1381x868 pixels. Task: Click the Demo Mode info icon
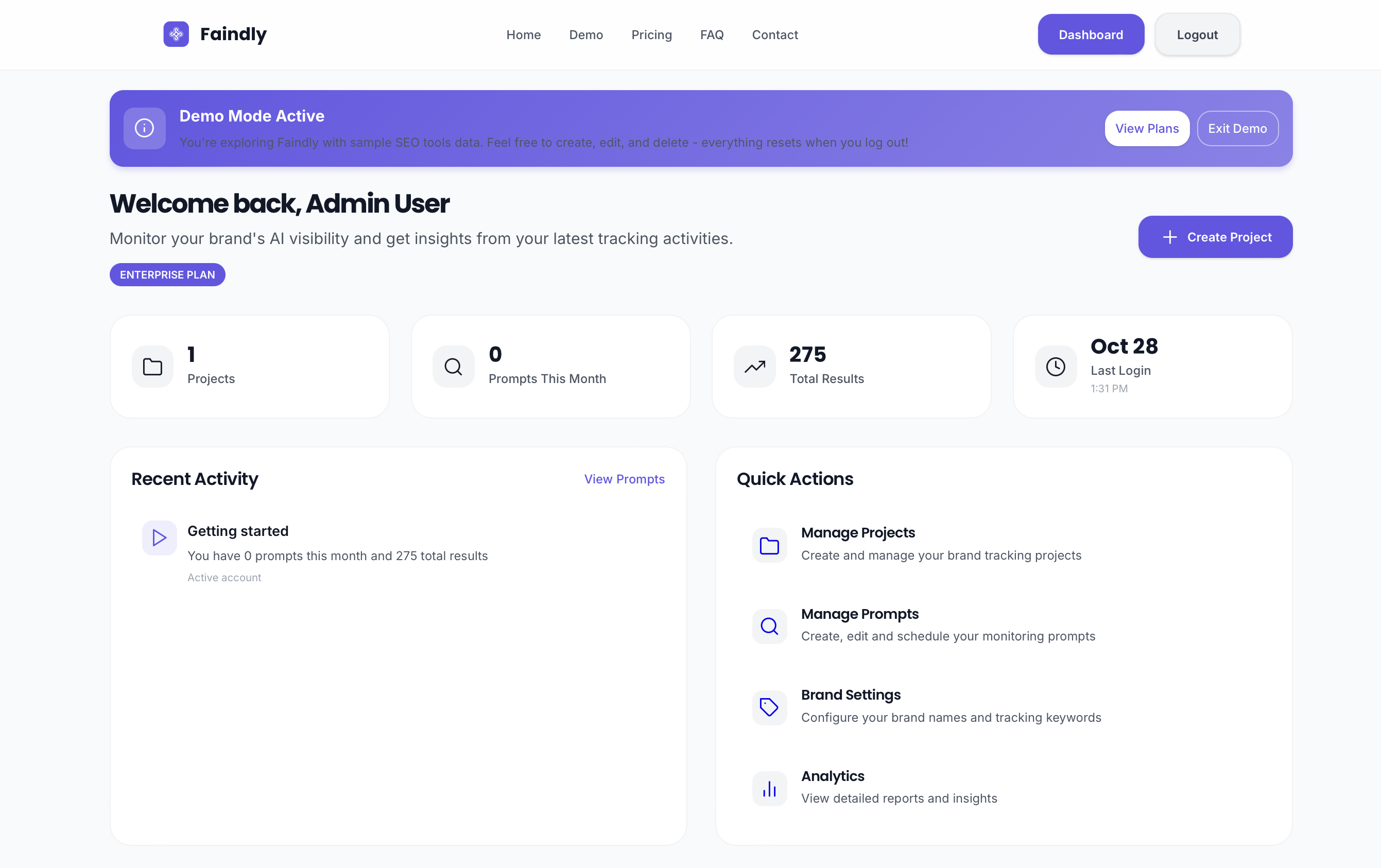click(145, 128)
